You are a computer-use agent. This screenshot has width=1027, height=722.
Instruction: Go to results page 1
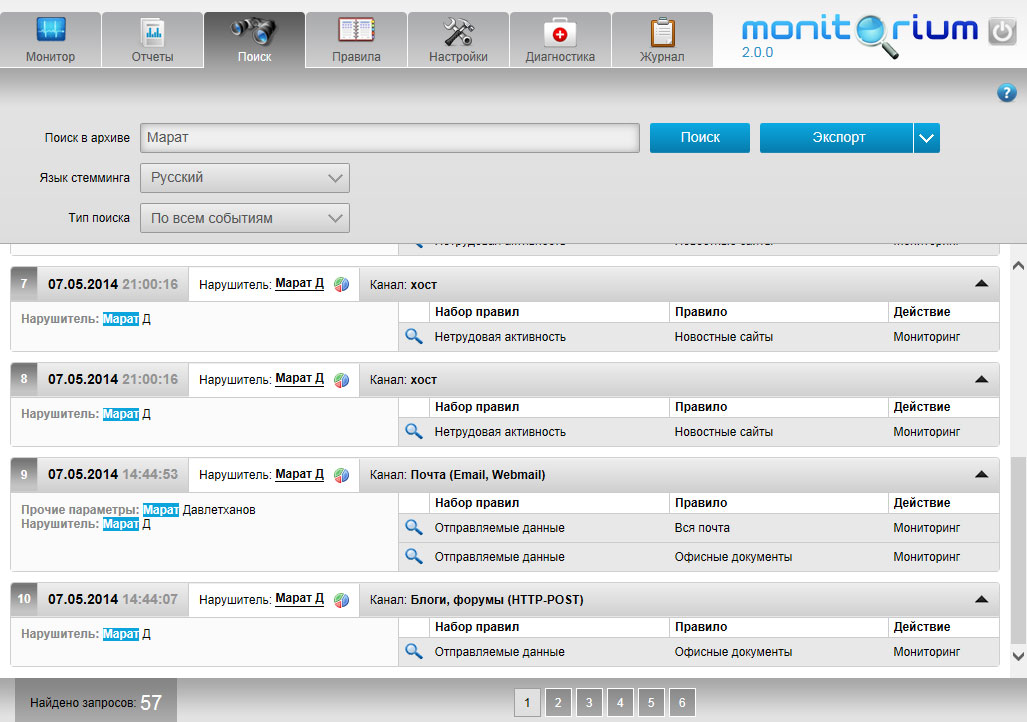[527, 702]
